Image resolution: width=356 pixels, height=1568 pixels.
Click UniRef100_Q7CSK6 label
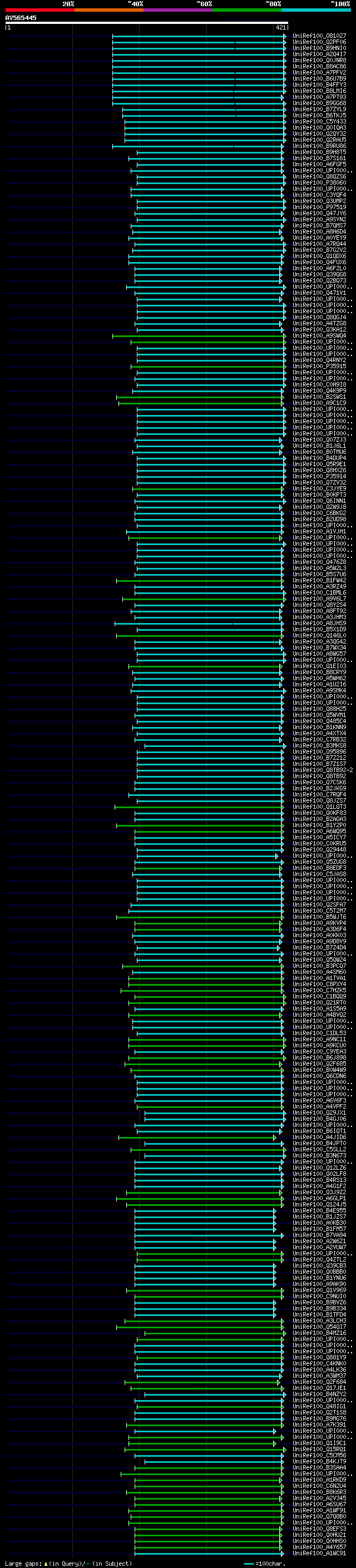[x=319, y=782]
